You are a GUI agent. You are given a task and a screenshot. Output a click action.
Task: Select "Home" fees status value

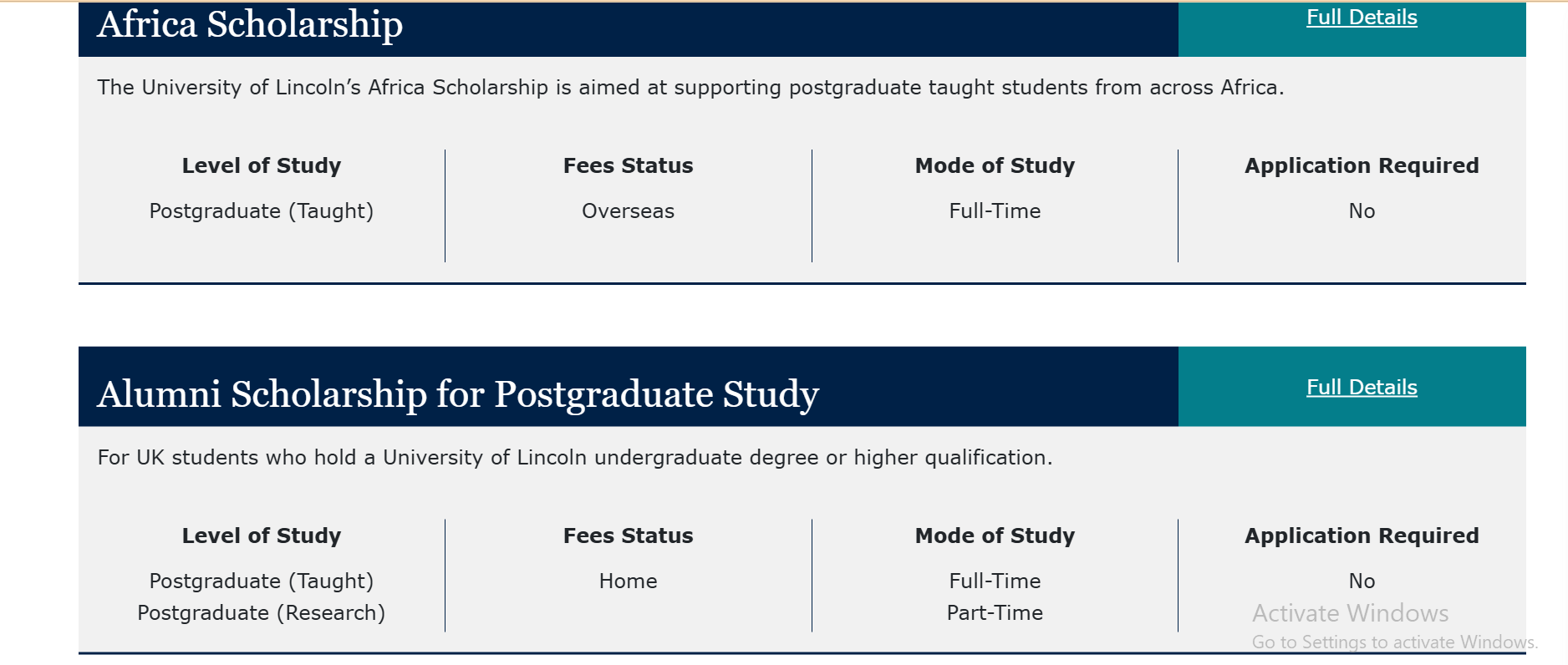628,581
